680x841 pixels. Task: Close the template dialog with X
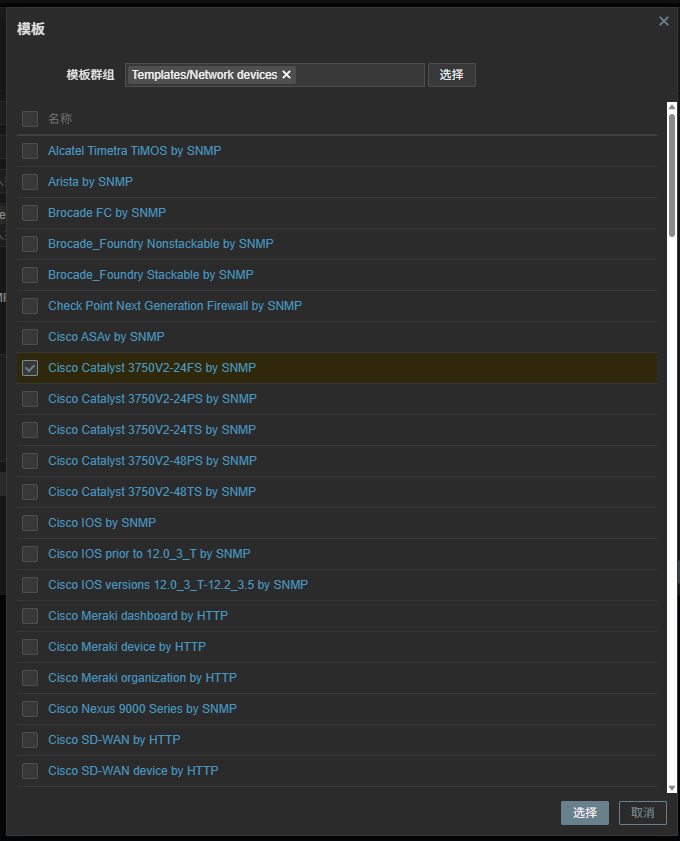663,21
